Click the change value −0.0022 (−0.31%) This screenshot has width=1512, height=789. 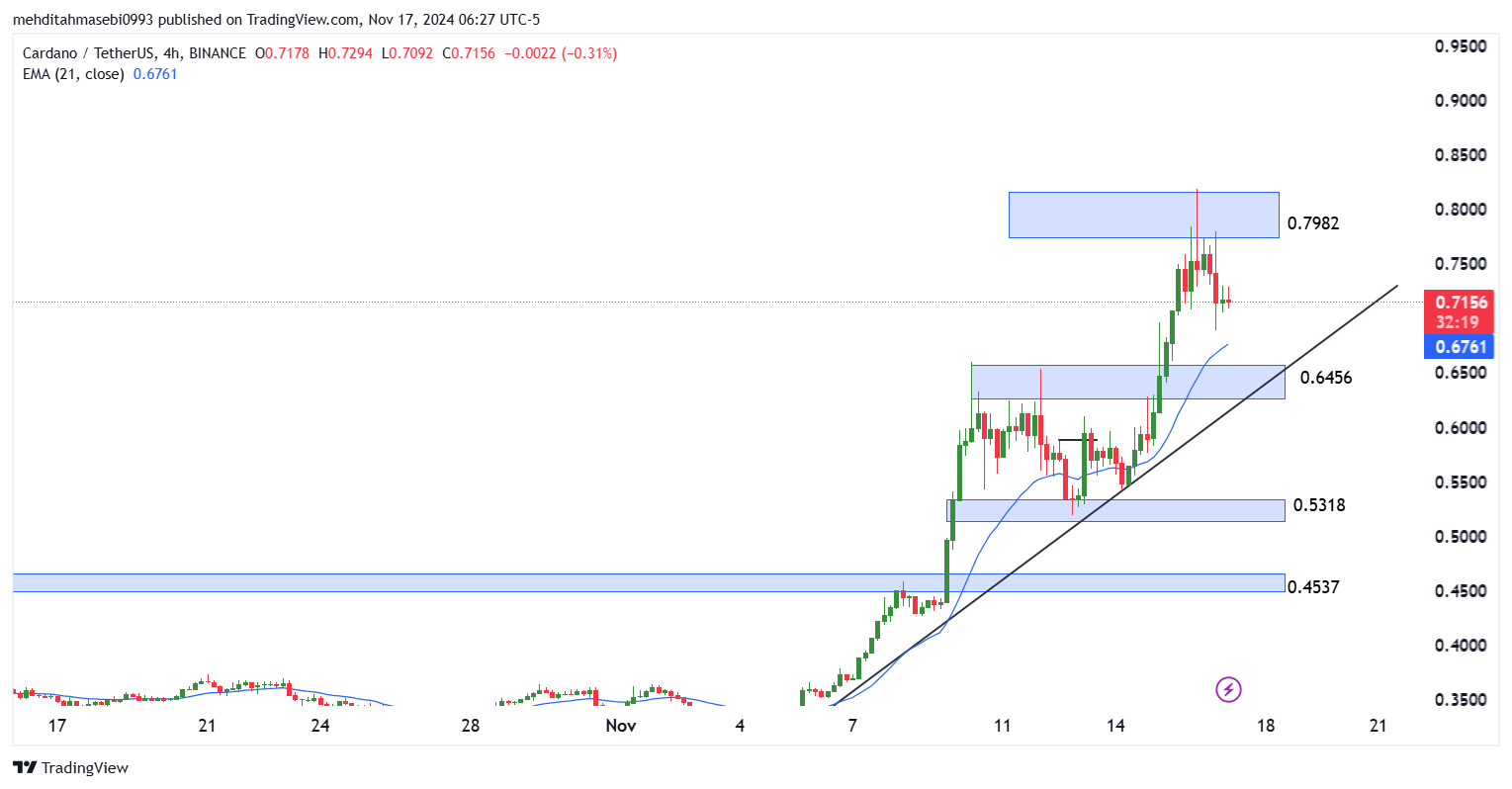pyautogui.click(x=561, y=53)
